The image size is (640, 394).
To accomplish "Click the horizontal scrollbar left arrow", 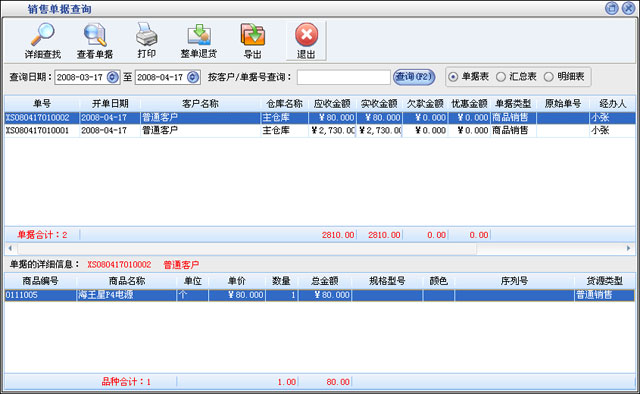I will pyautogui.click(x=10, y=248).
